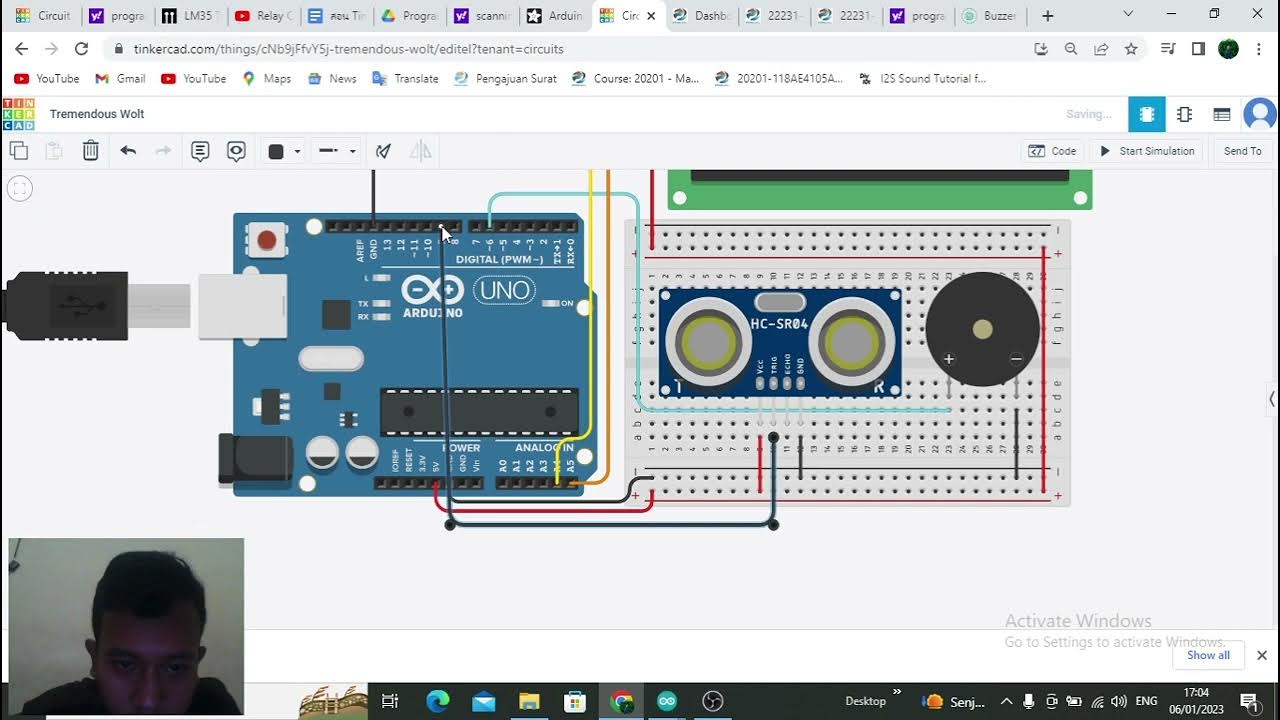Open a new browser tab
Image resolution: width=1280 pixels, height=720 pixels.
click(1048, 16)
